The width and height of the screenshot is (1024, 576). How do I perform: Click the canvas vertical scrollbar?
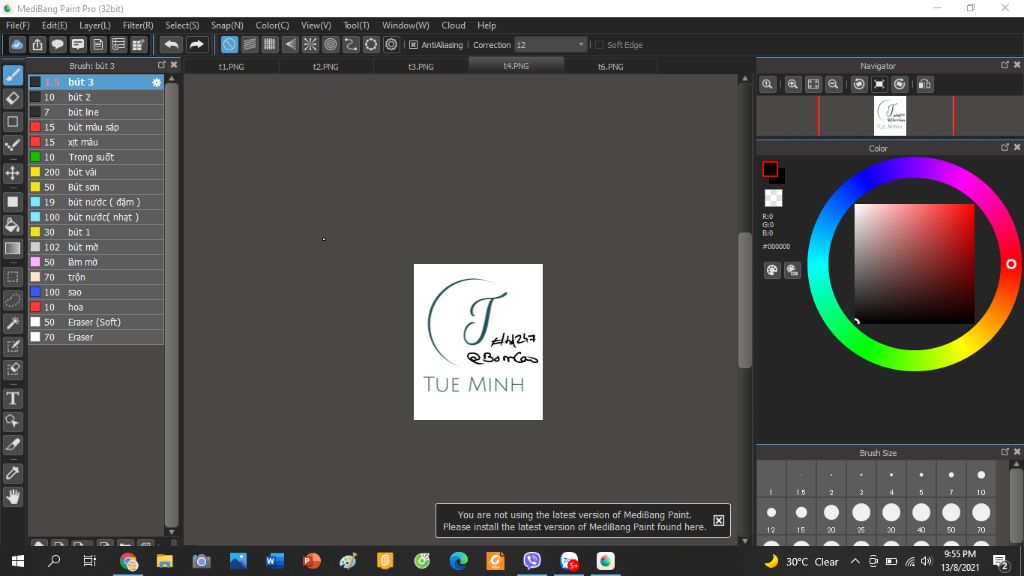coord(745,300)
